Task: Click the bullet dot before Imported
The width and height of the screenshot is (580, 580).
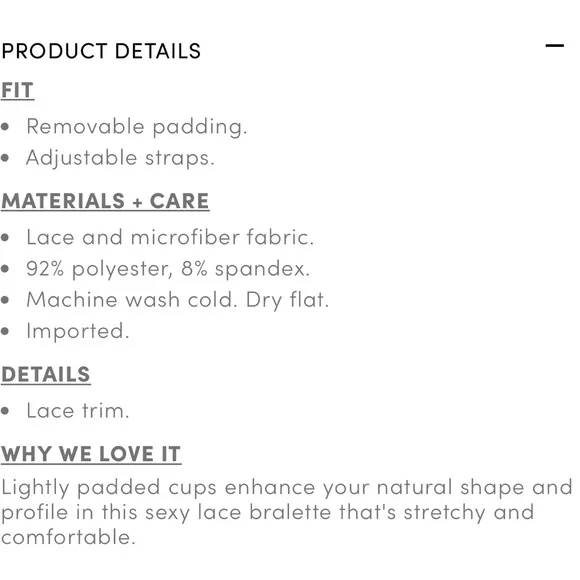Action: point(5,331)
